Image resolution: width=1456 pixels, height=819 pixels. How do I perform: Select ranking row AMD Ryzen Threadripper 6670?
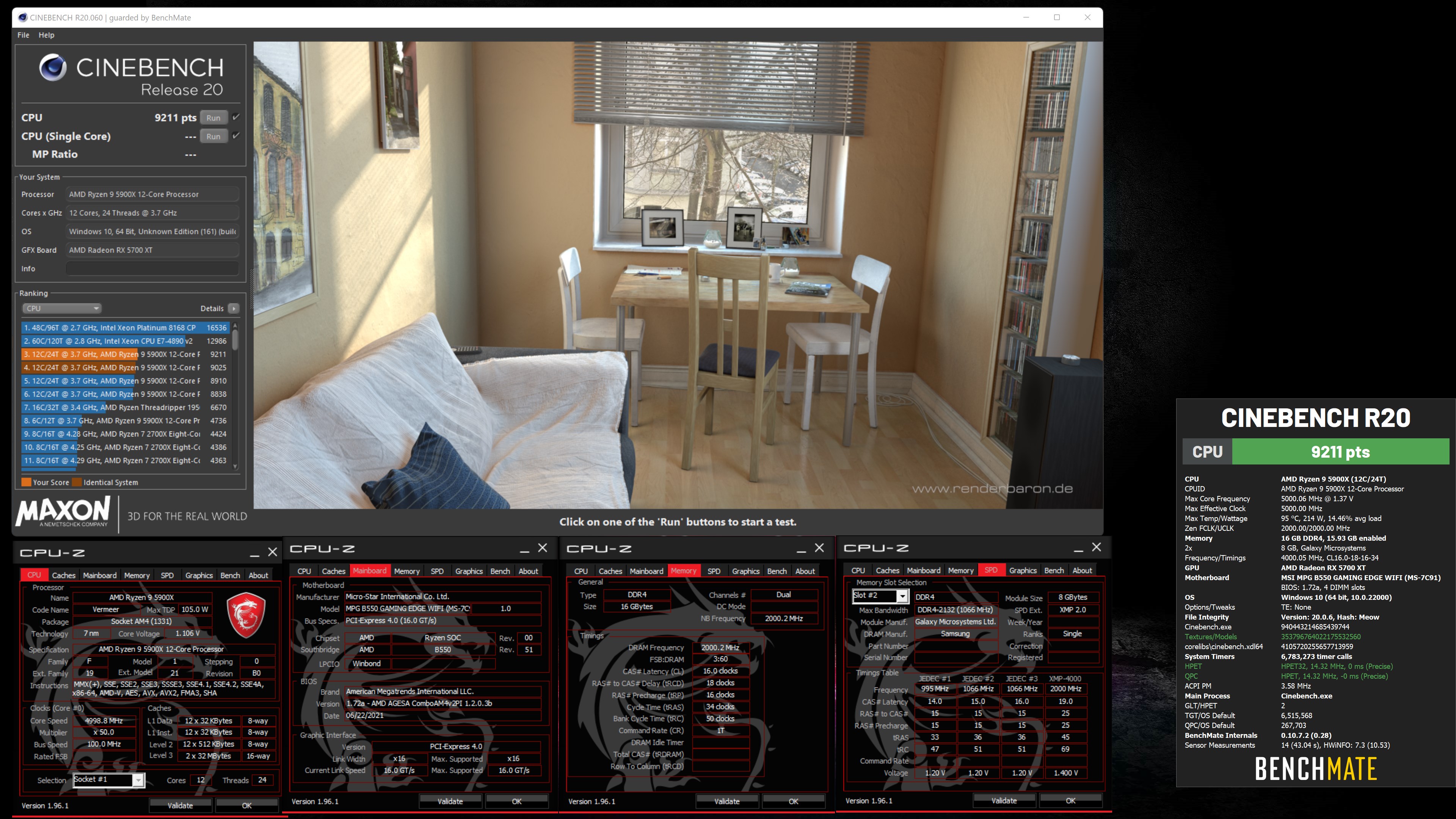[x=126, y=408]
